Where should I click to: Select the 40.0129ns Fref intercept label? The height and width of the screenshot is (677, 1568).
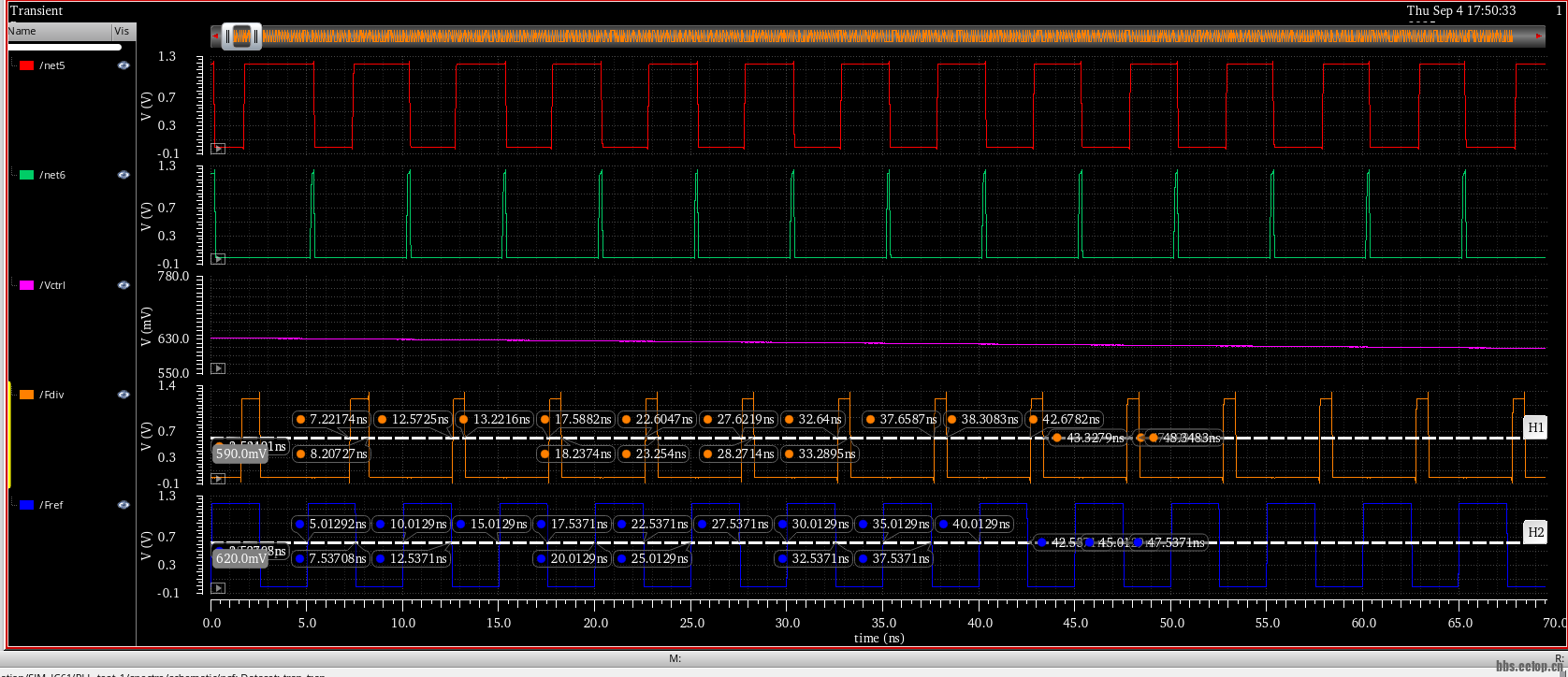pos(974,524)
